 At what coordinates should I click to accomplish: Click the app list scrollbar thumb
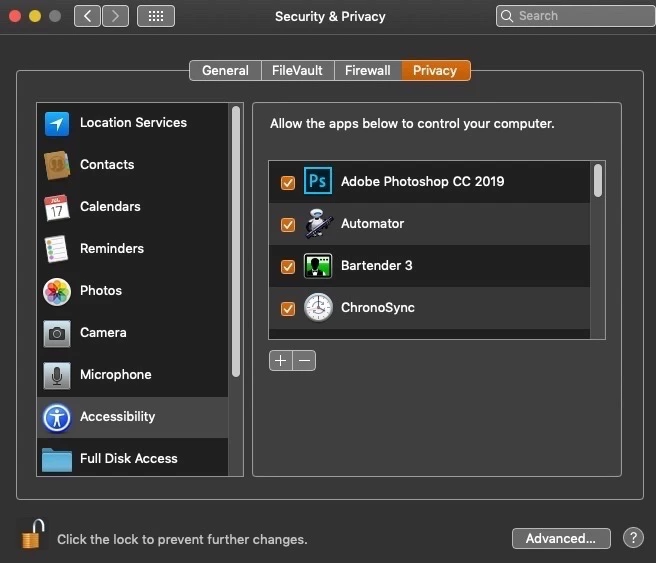pyautogui.click(x=598, y=180)
